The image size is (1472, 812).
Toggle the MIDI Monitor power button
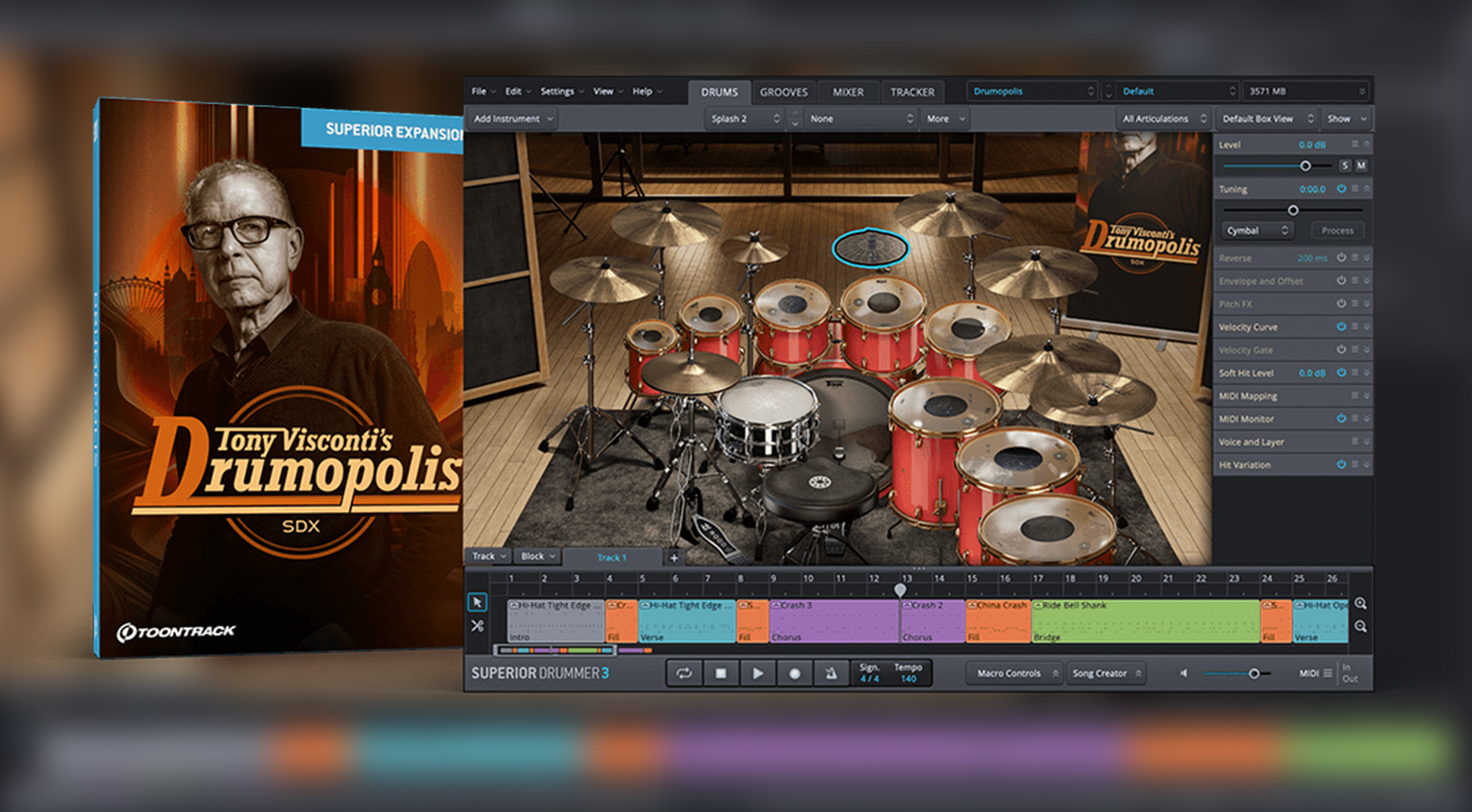(1341, 418)
